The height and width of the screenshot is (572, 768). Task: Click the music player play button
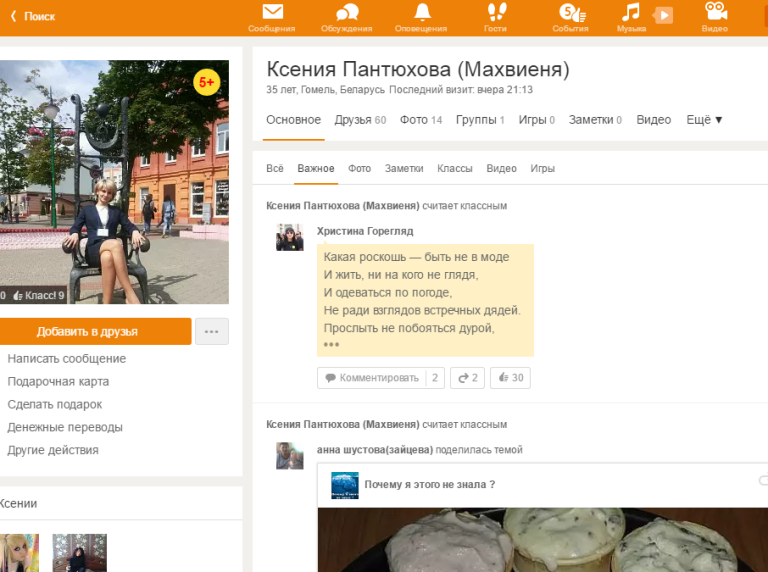[663, 15]
